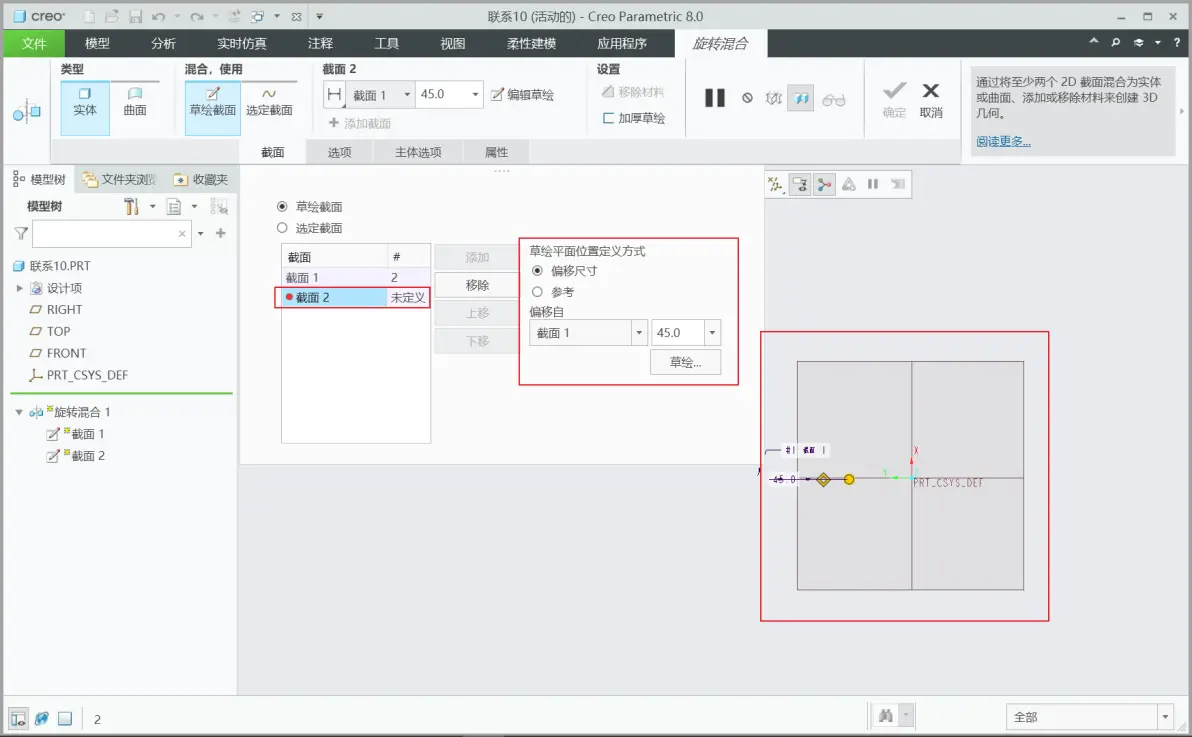This screenshot has width=1192, height=737.
Task: Click the pause feature icon
Action: tap(715, 97)
